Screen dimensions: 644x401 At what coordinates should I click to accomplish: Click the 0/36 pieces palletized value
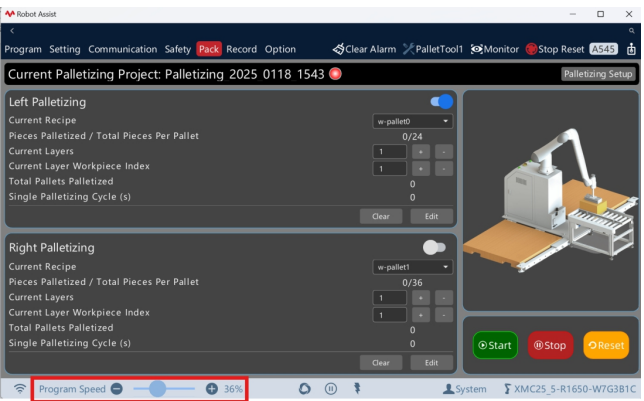(x=412, y=283)
